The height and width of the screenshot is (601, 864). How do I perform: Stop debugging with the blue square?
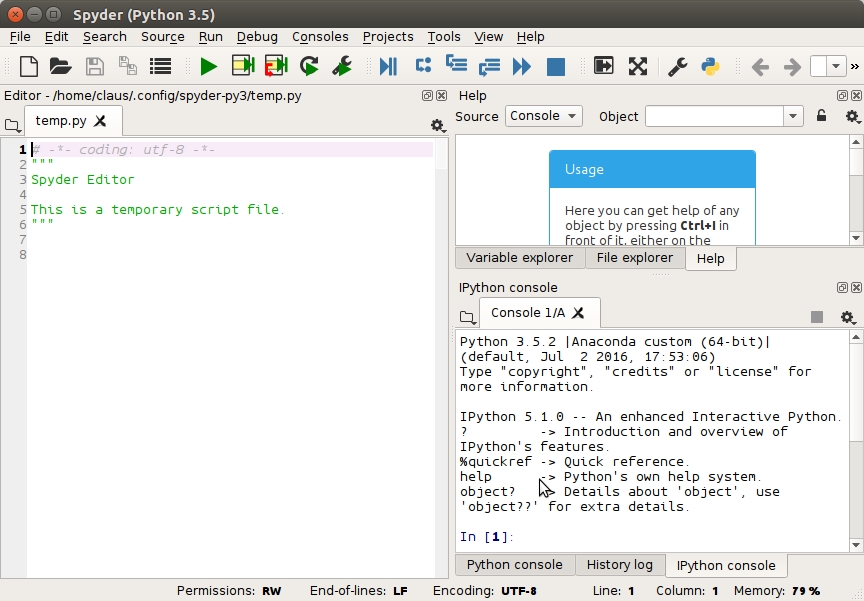[x=556, y=67]
